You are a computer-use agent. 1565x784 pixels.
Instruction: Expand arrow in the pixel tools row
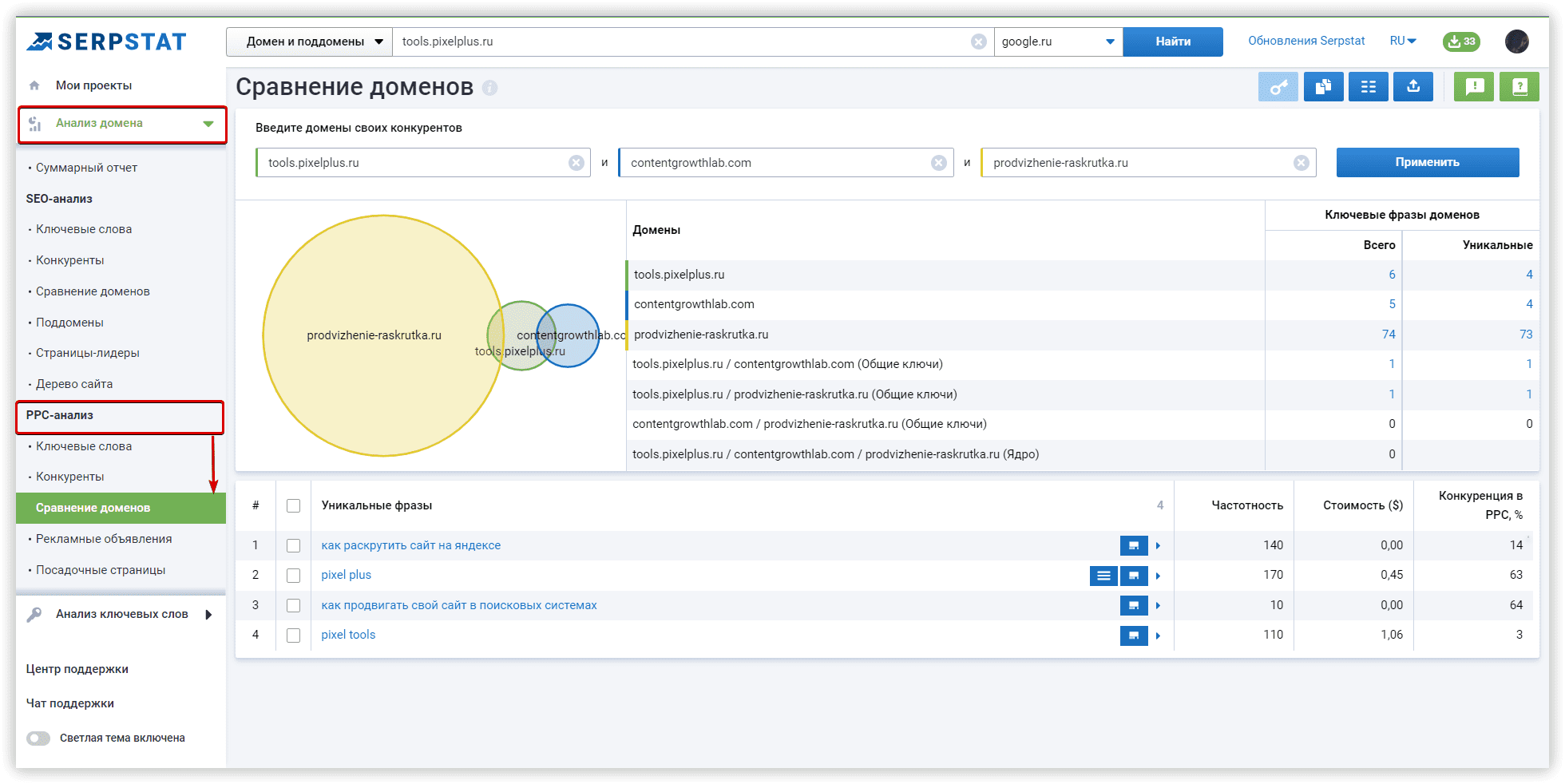tap(1158, 636)
